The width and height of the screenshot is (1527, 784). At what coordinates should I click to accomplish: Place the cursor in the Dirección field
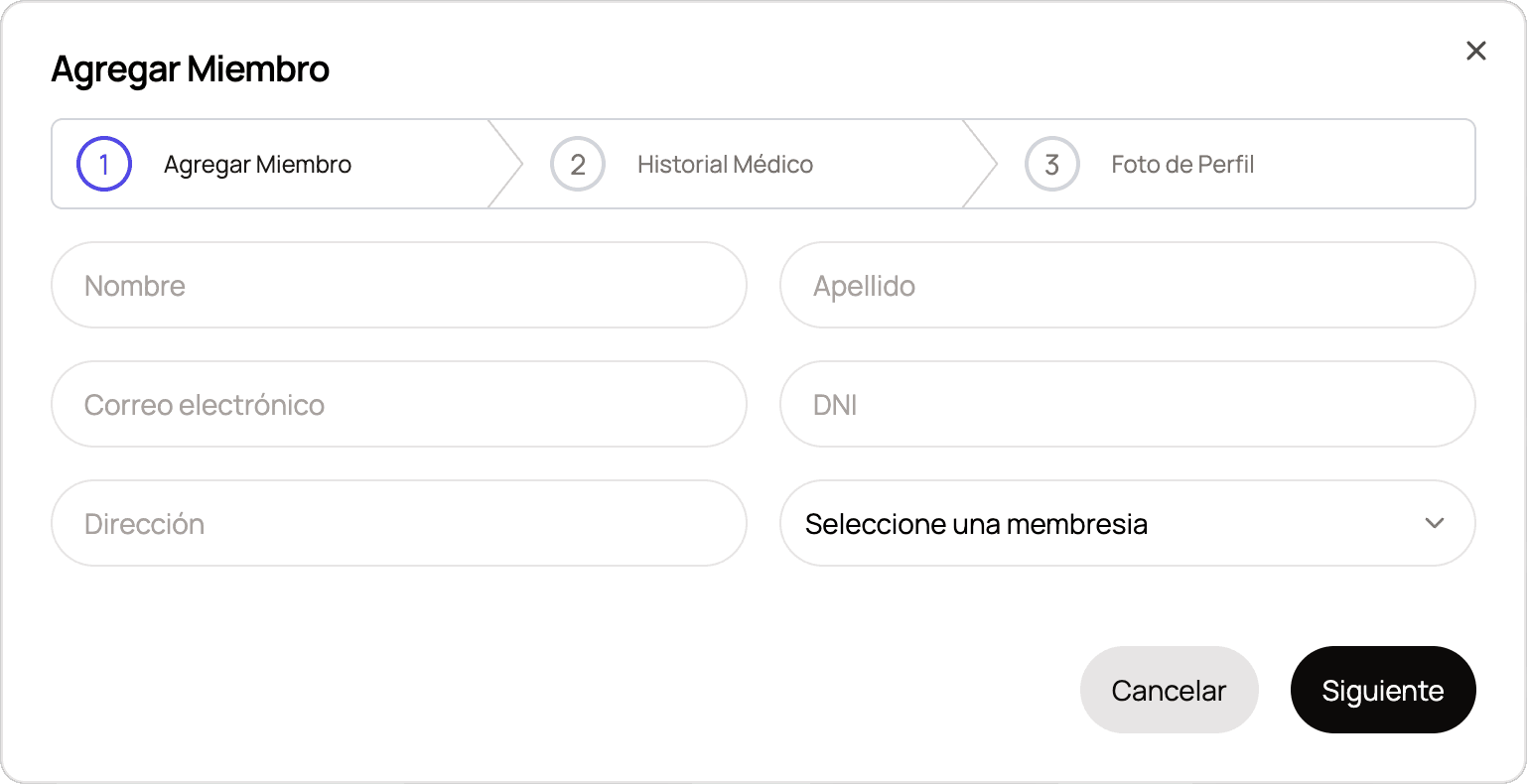tap(398, 523)
